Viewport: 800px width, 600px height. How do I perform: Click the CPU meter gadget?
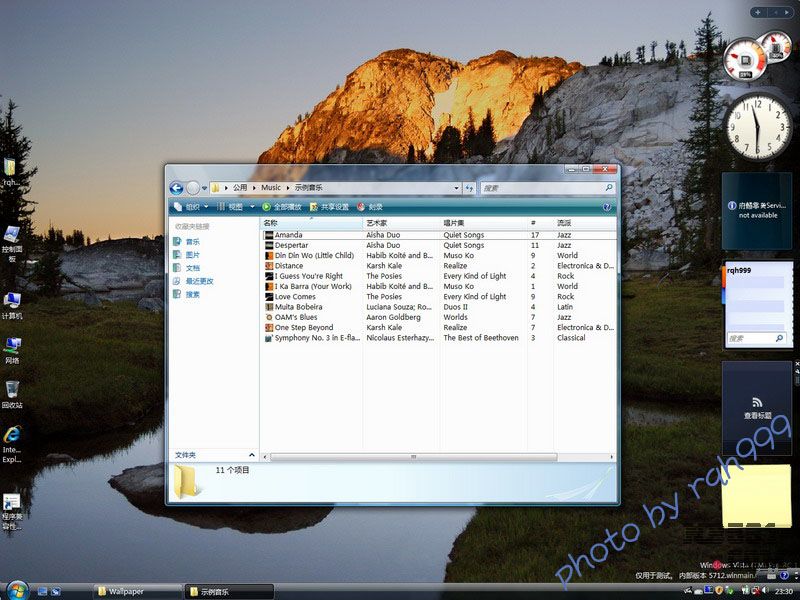point(746,60)
